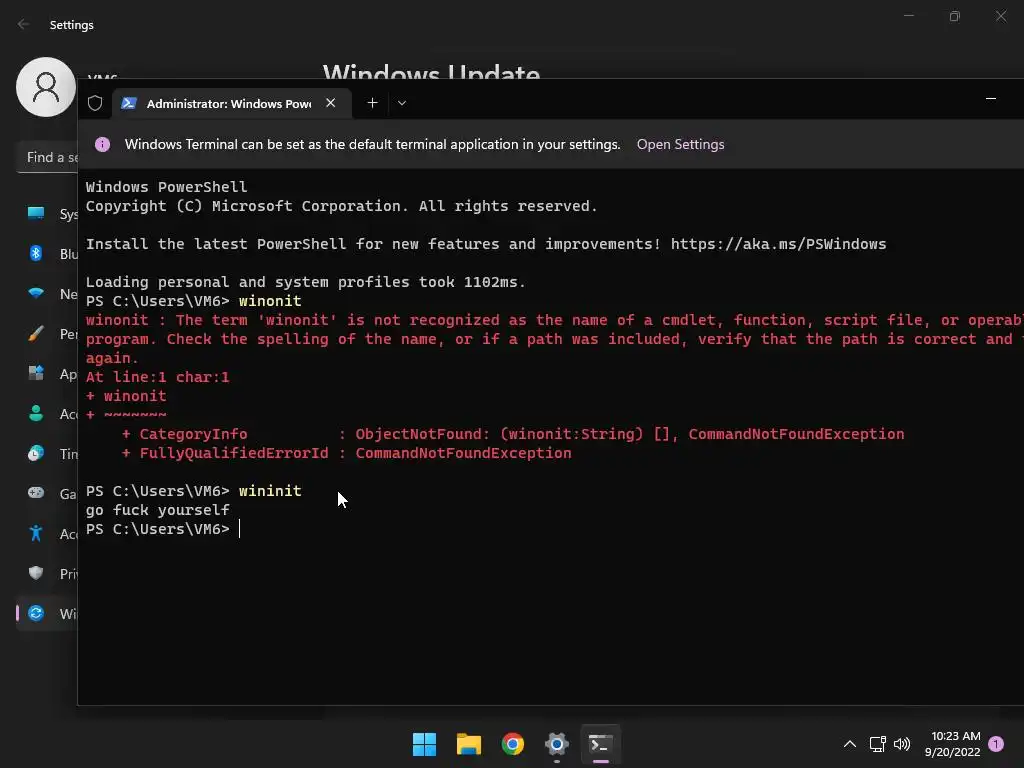Image resolution: width=1024 pixels, height=768 pixels.
Task: Open Personalization brush icon in Settings sidebar
Action: click(36, 334)
